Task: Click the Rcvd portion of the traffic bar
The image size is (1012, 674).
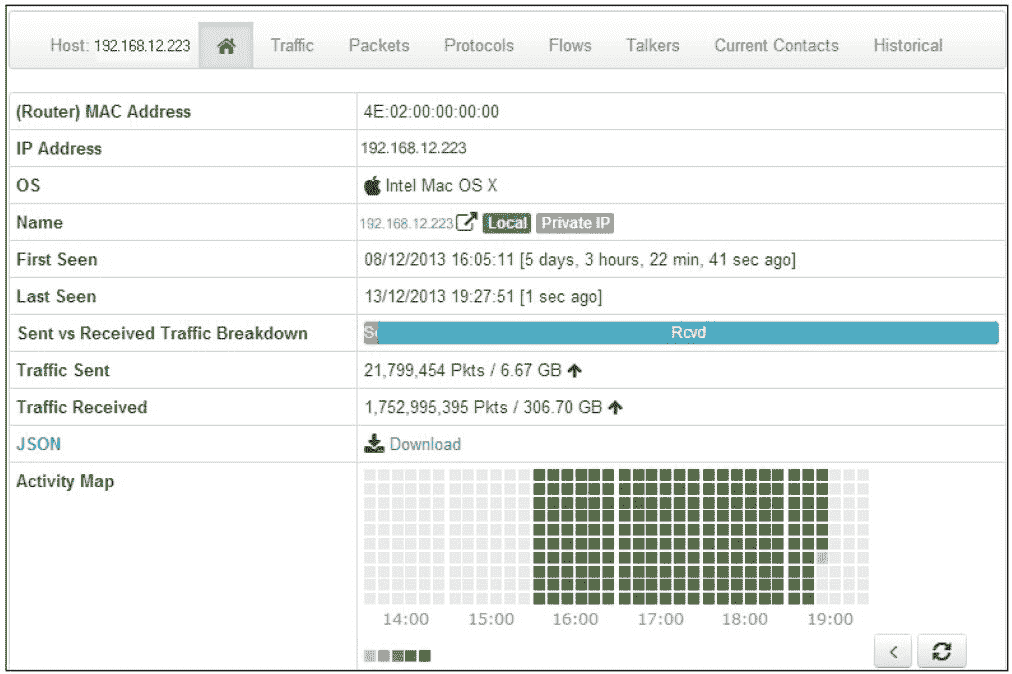Action: [688, 333]
